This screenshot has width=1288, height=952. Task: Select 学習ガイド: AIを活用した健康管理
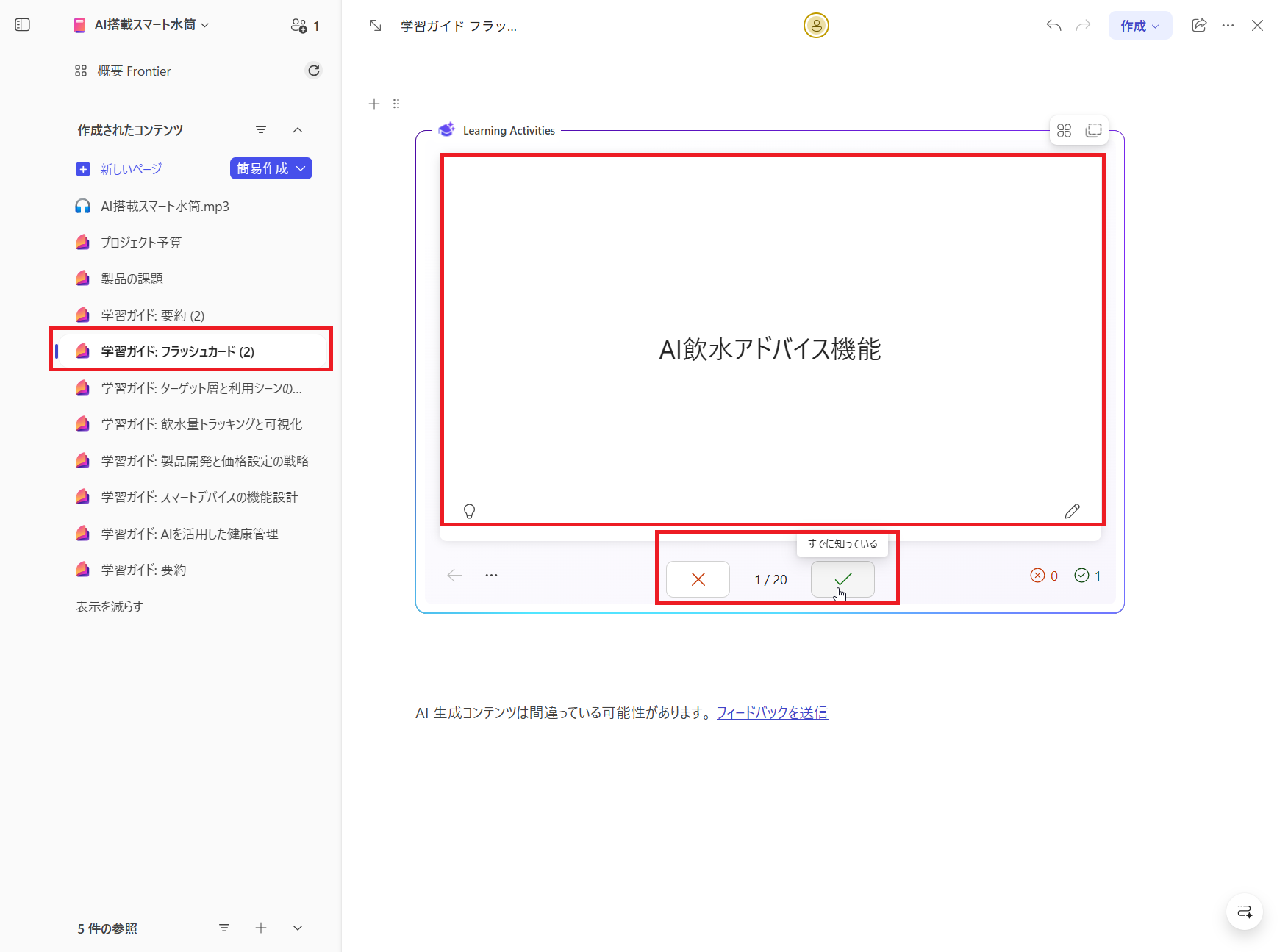coord(189,533)
